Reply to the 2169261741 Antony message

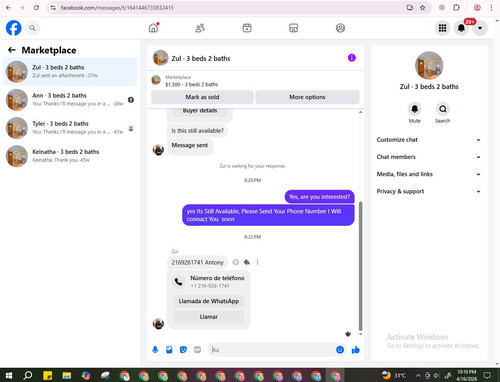247,262
